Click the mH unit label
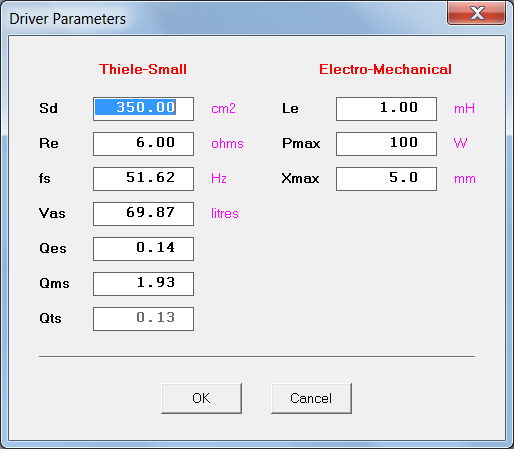The width and height of the screenshot is (514, 449). point(464,109)
